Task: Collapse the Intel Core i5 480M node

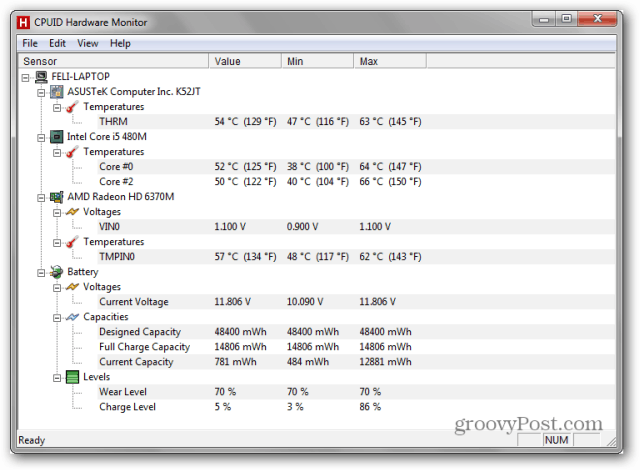Action: [41, 138]
